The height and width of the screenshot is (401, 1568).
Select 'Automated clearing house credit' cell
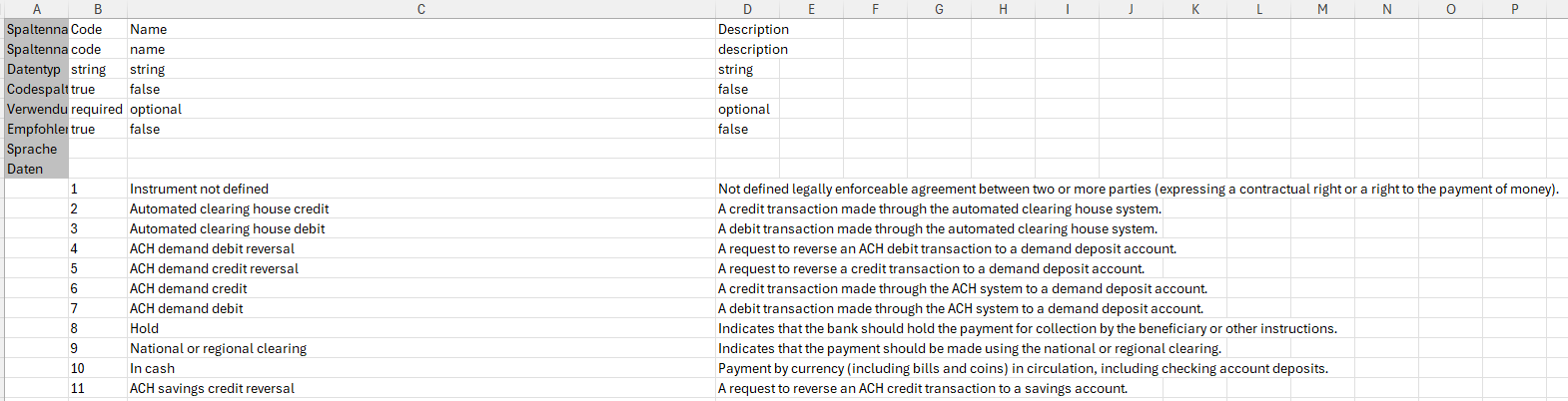click(x=421, y=208)
